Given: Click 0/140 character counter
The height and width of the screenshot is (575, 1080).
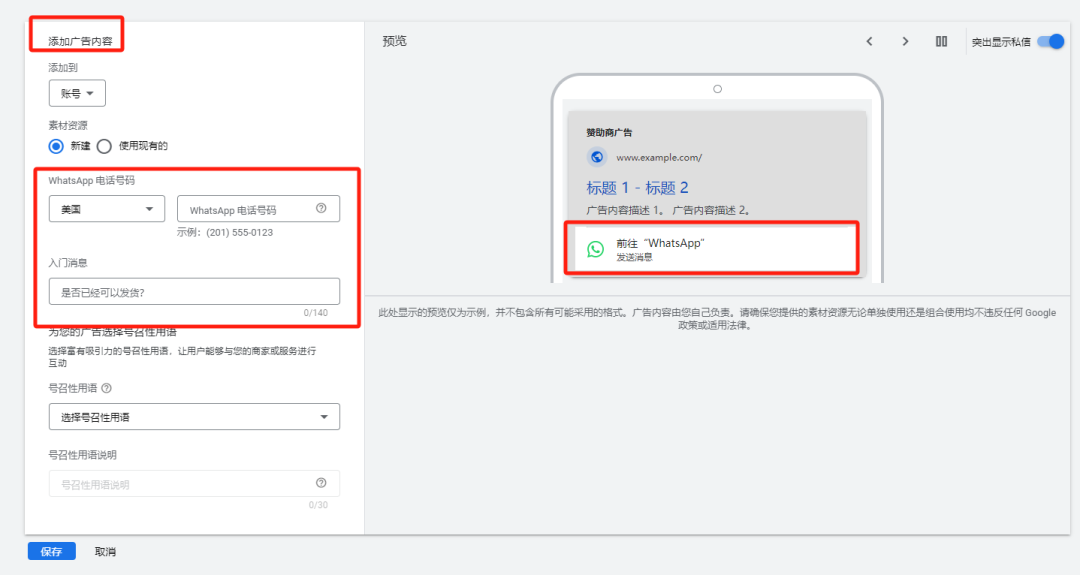Looking at the screenshot, I should [x=315, y=313].
